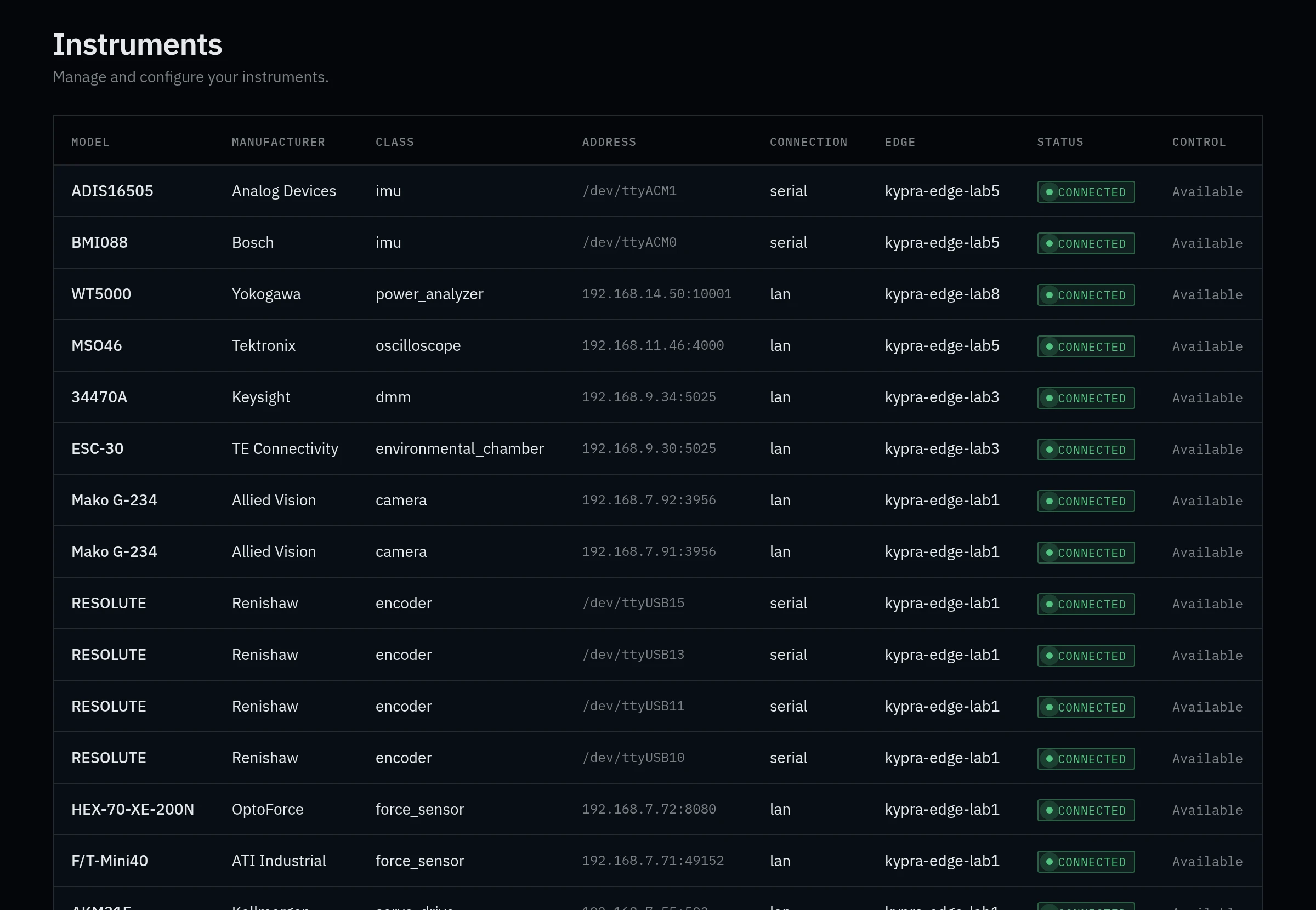Click the ATI Industrial manufacturer cell

coord(278,861)
